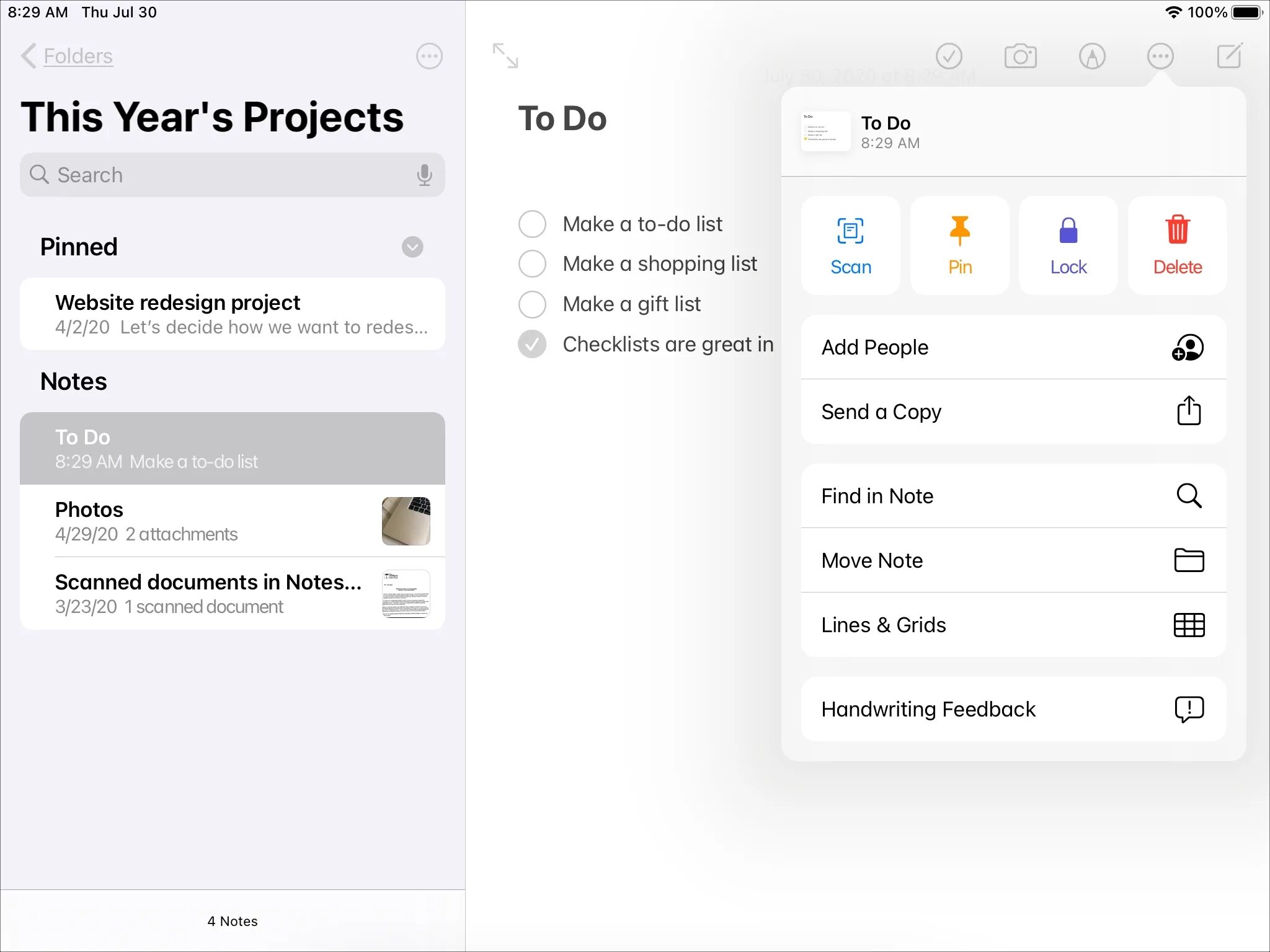Tap the Add People option
1270x952 pixels.
coord(1013,347)
